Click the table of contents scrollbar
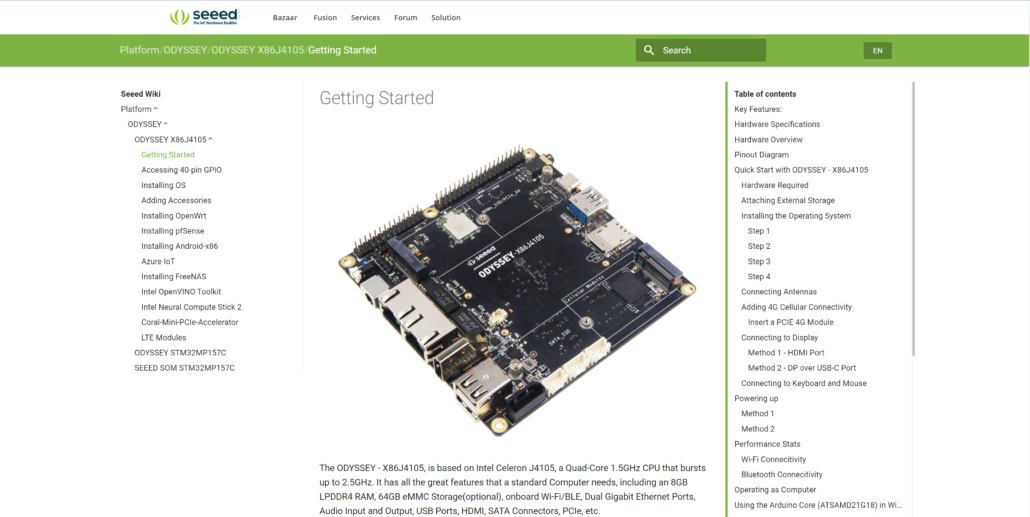 (x=914, y=220)
